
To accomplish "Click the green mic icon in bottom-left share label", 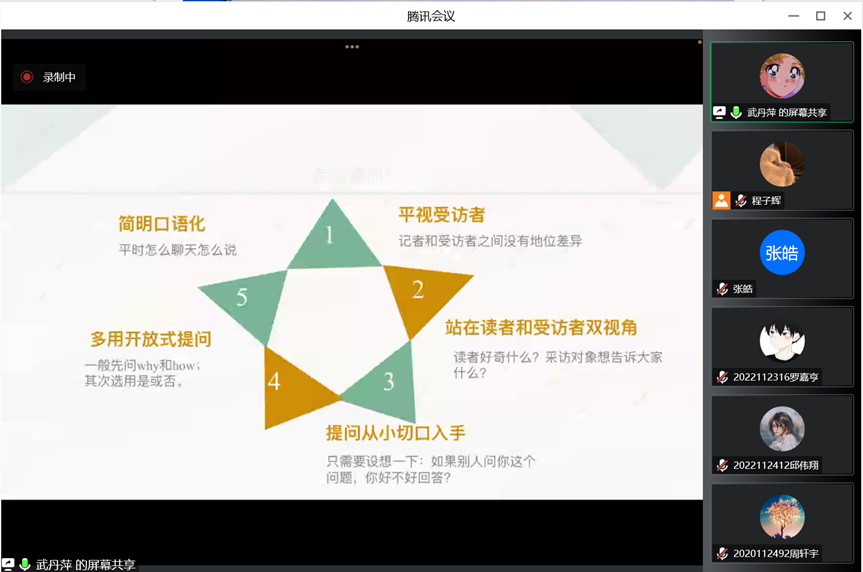I will click(24, 564).
